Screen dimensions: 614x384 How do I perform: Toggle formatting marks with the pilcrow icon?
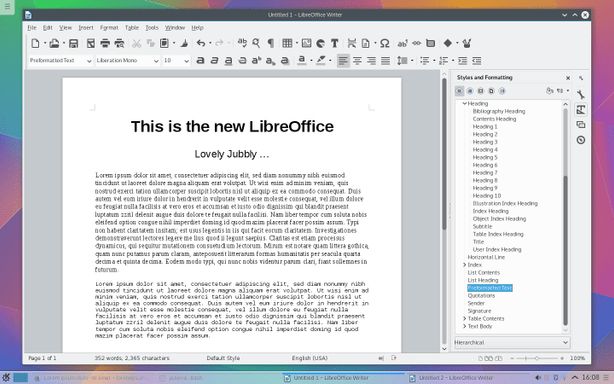pyautogui.click(x=271, y=43)
